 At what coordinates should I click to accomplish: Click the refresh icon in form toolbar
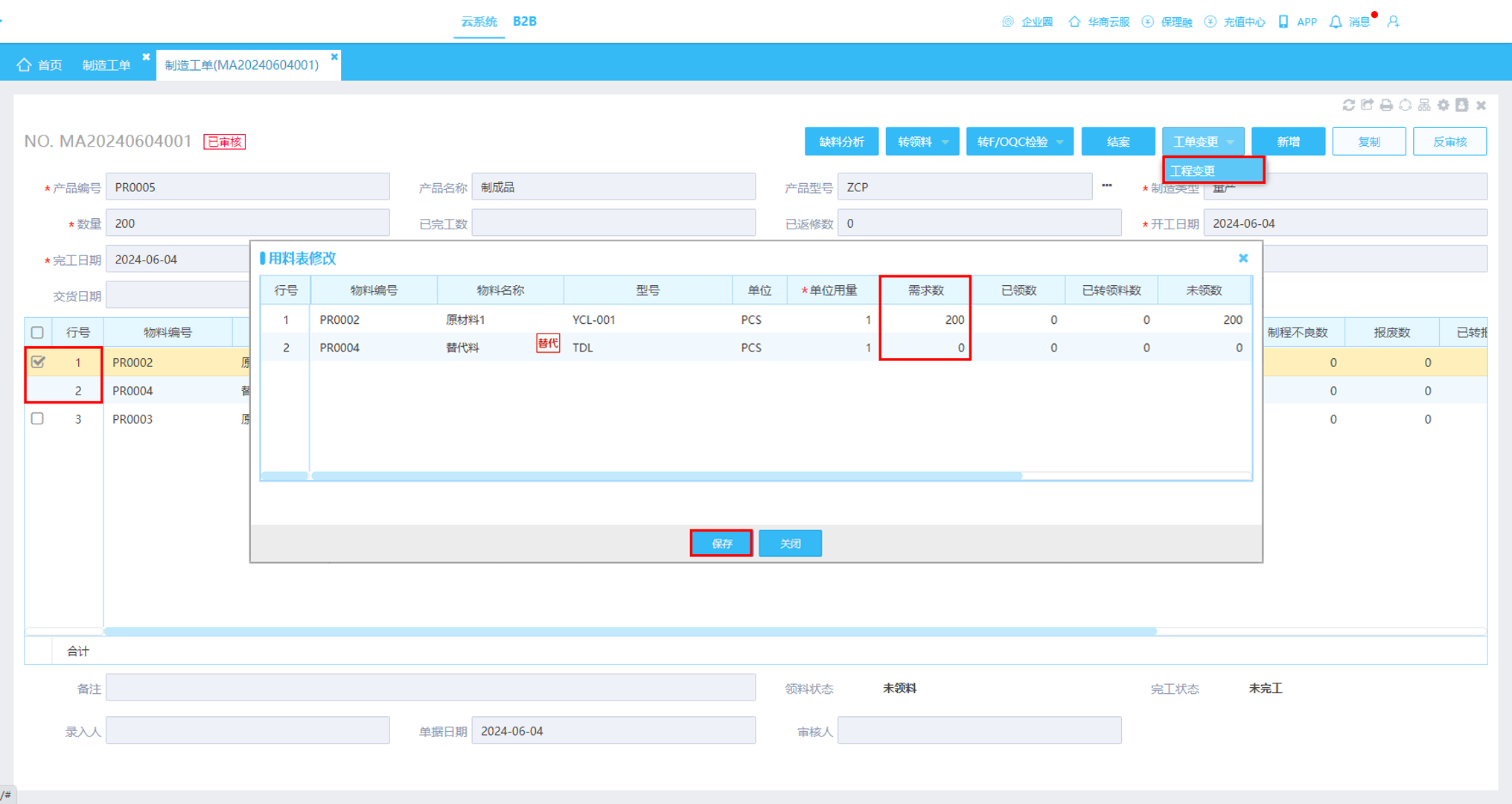pos(1348,105)
